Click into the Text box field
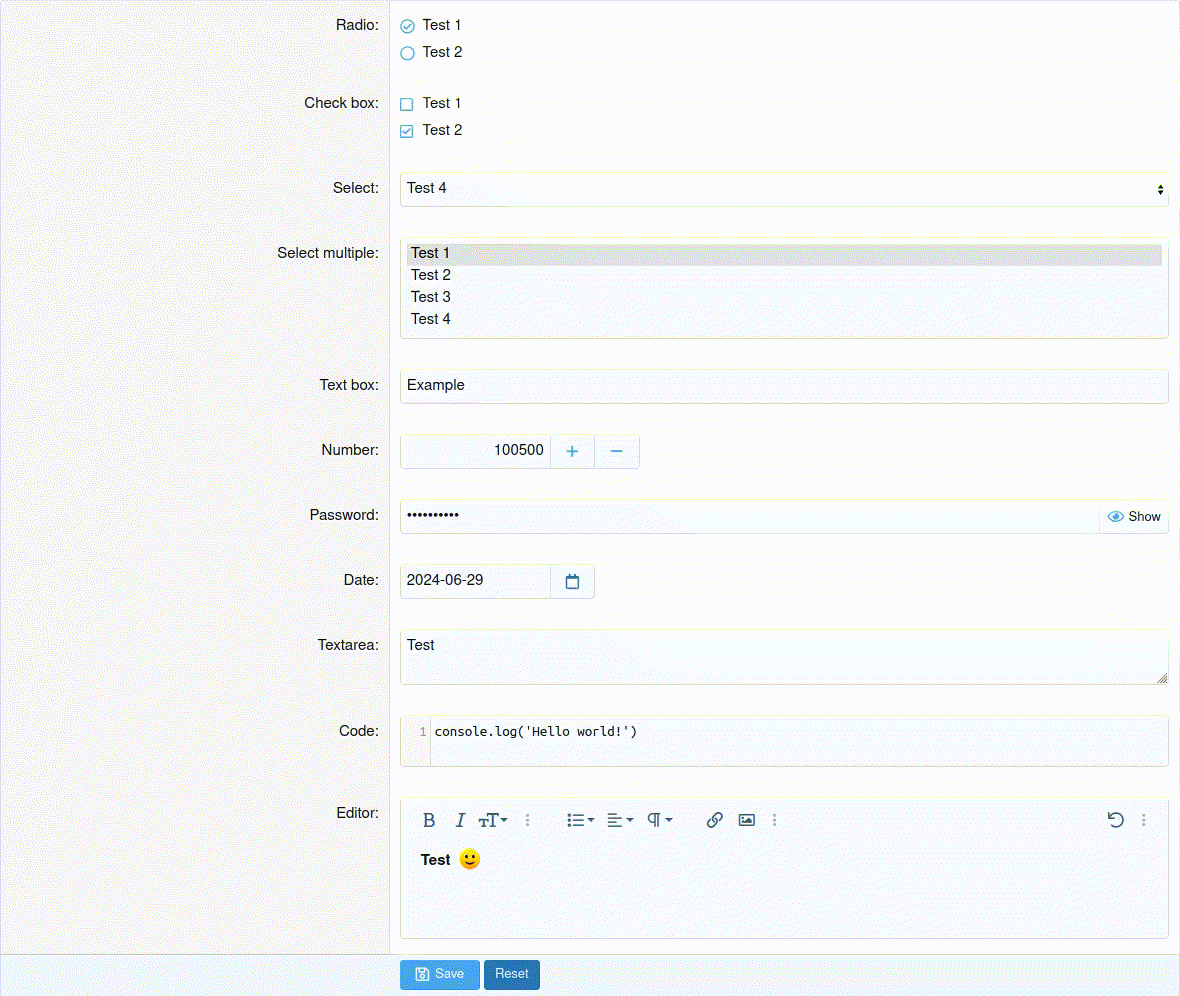This screenshot has height=996, width=1180. click(783, 386)
